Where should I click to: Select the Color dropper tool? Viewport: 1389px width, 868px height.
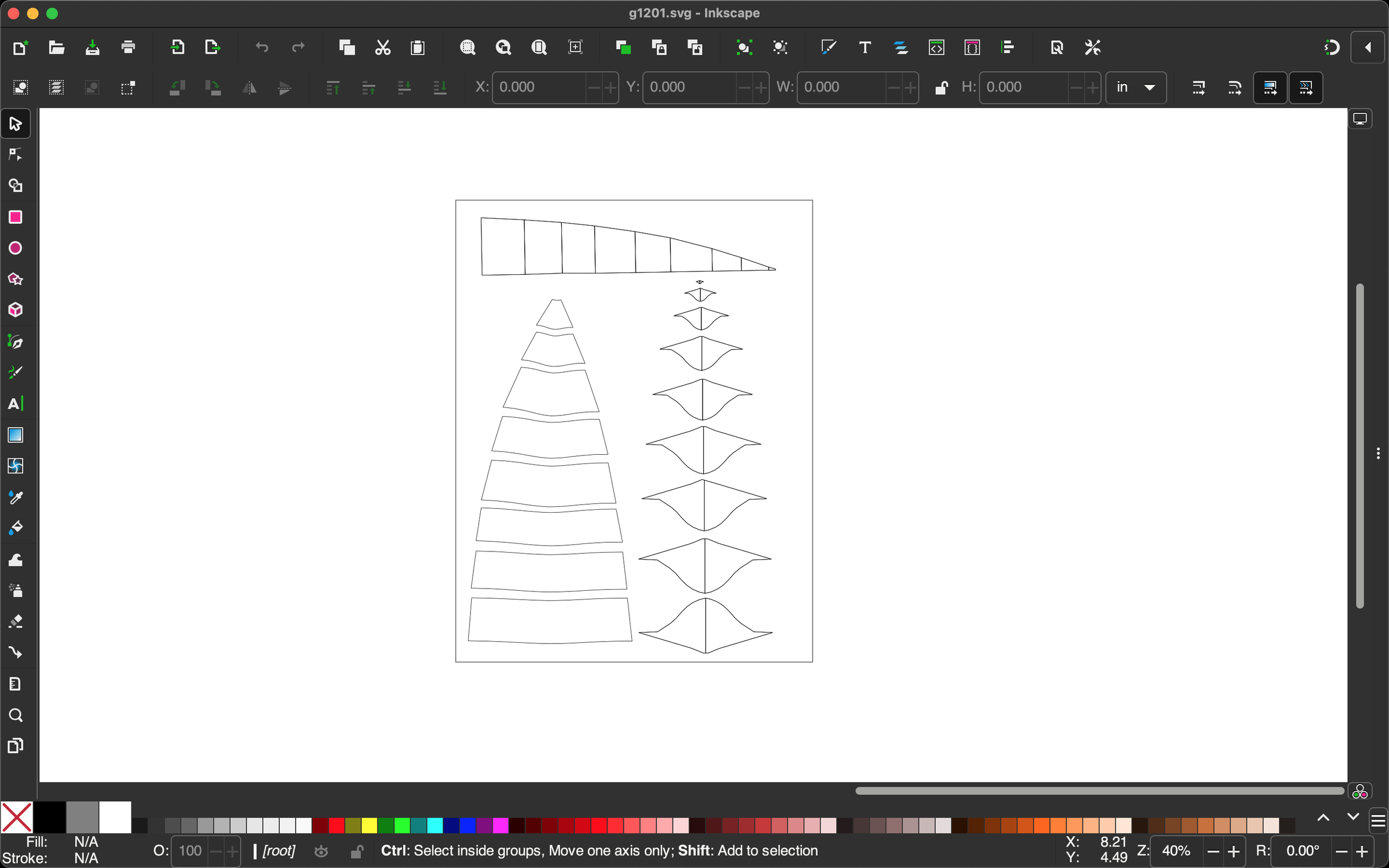(x=16, y=497)
